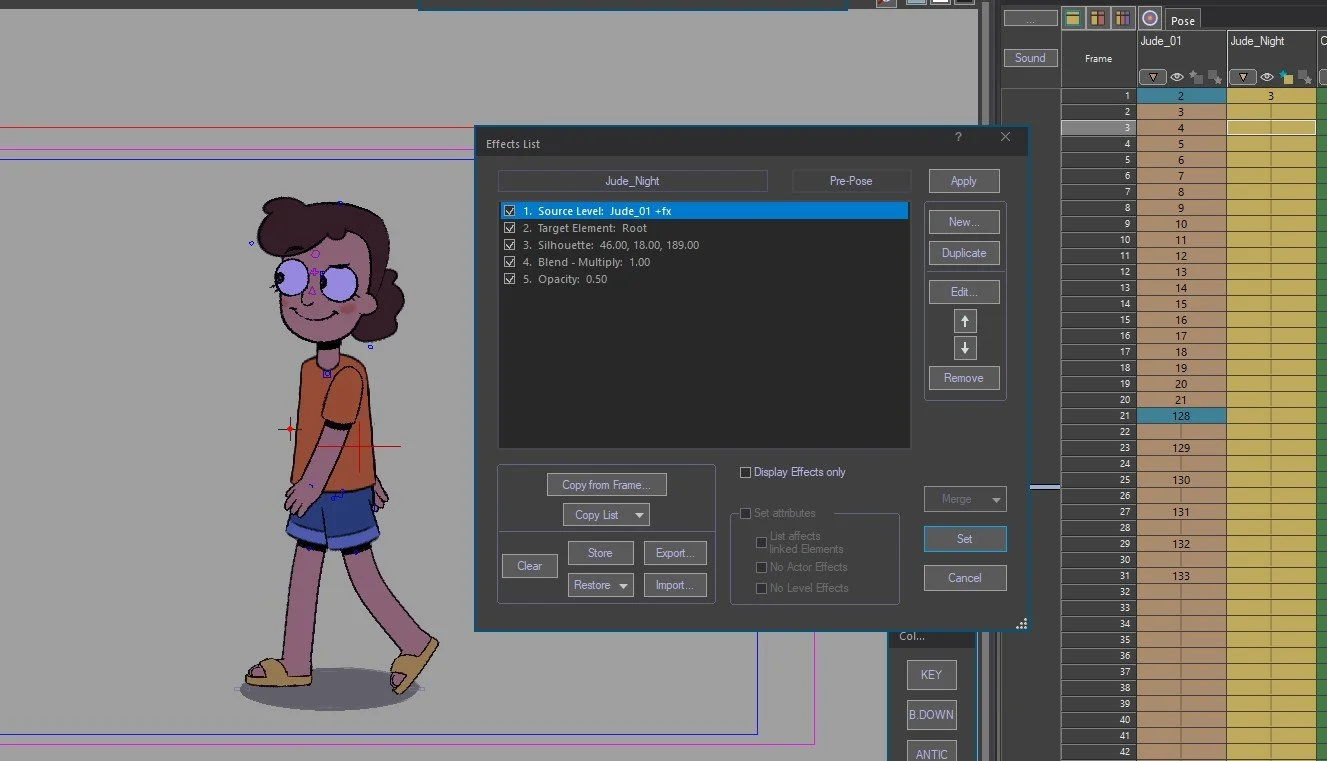Image resolution: width=1327 pixels, height=761 pixels.
Task: Click Set to confirm effects
Action: (965, 539)
